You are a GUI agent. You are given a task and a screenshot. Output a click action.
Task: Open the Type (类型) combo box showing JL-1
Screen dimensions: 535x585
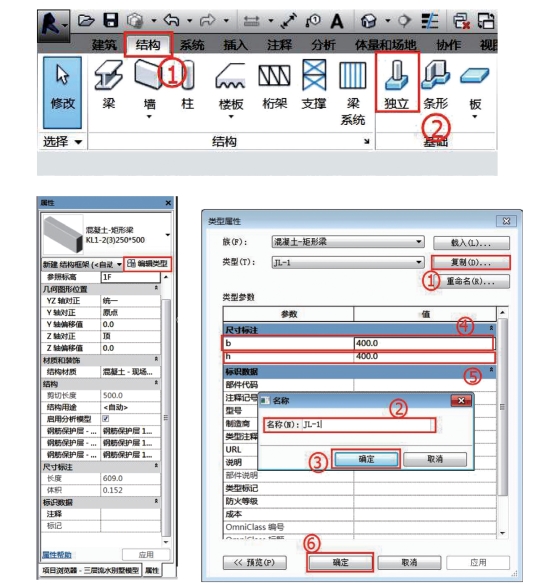(x=348, y=263)
